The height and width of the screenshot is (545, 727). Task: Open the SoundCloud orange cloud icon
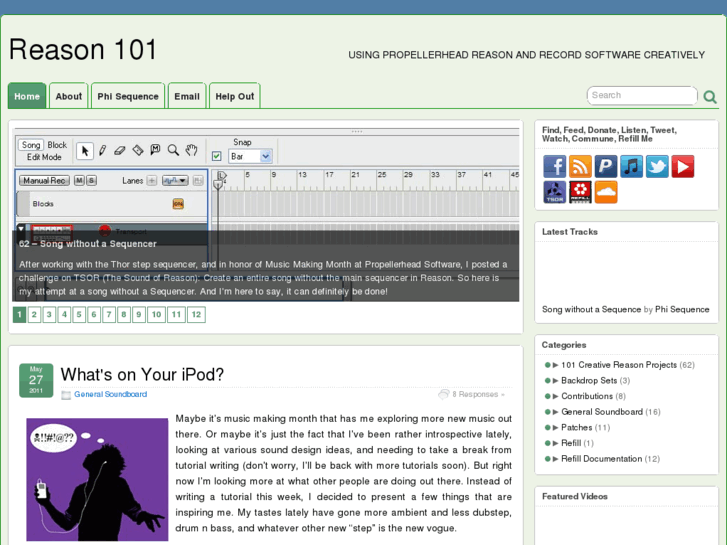click(606, 192)
